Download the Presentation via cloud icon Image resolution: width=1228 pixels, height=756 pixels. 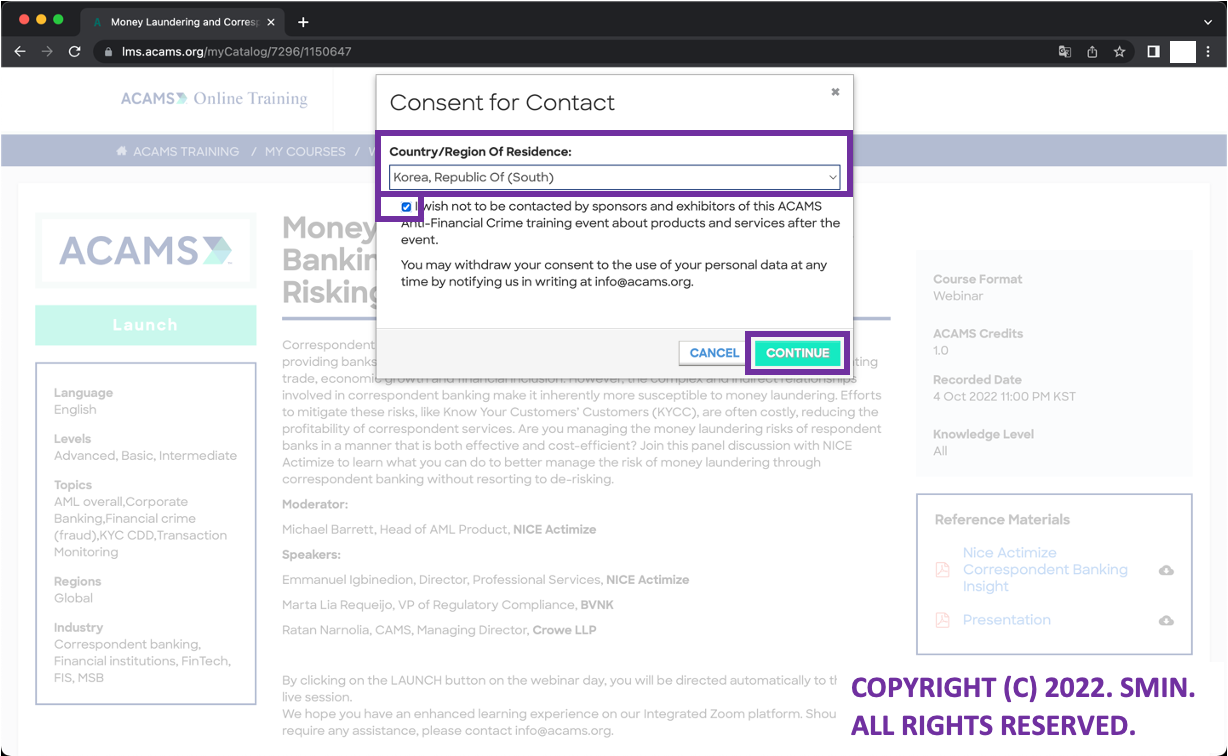pyautogui.click(x=1166, y=620)
